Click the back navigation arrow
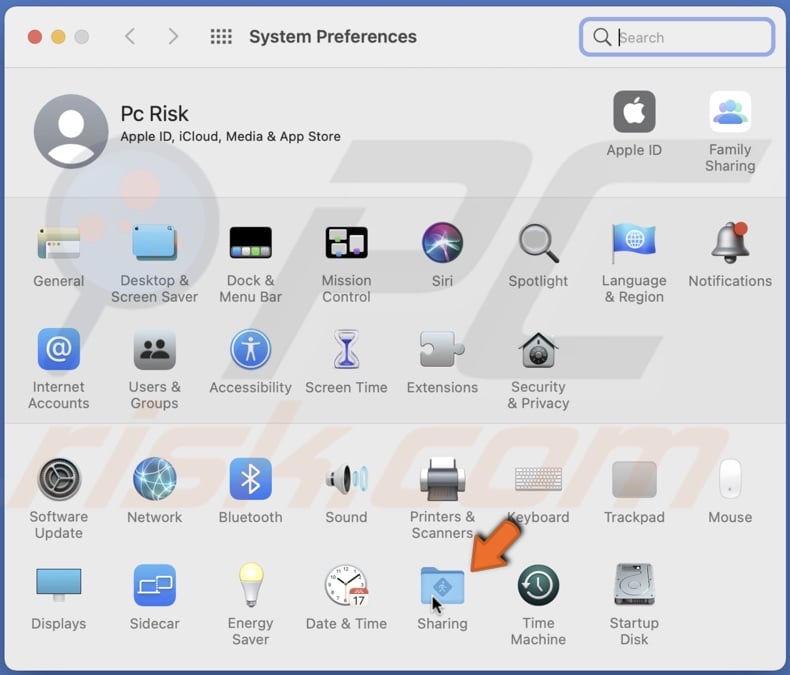The width and height of the screenshot is (790, 675). pyautogui.click(x=130, y=37)
